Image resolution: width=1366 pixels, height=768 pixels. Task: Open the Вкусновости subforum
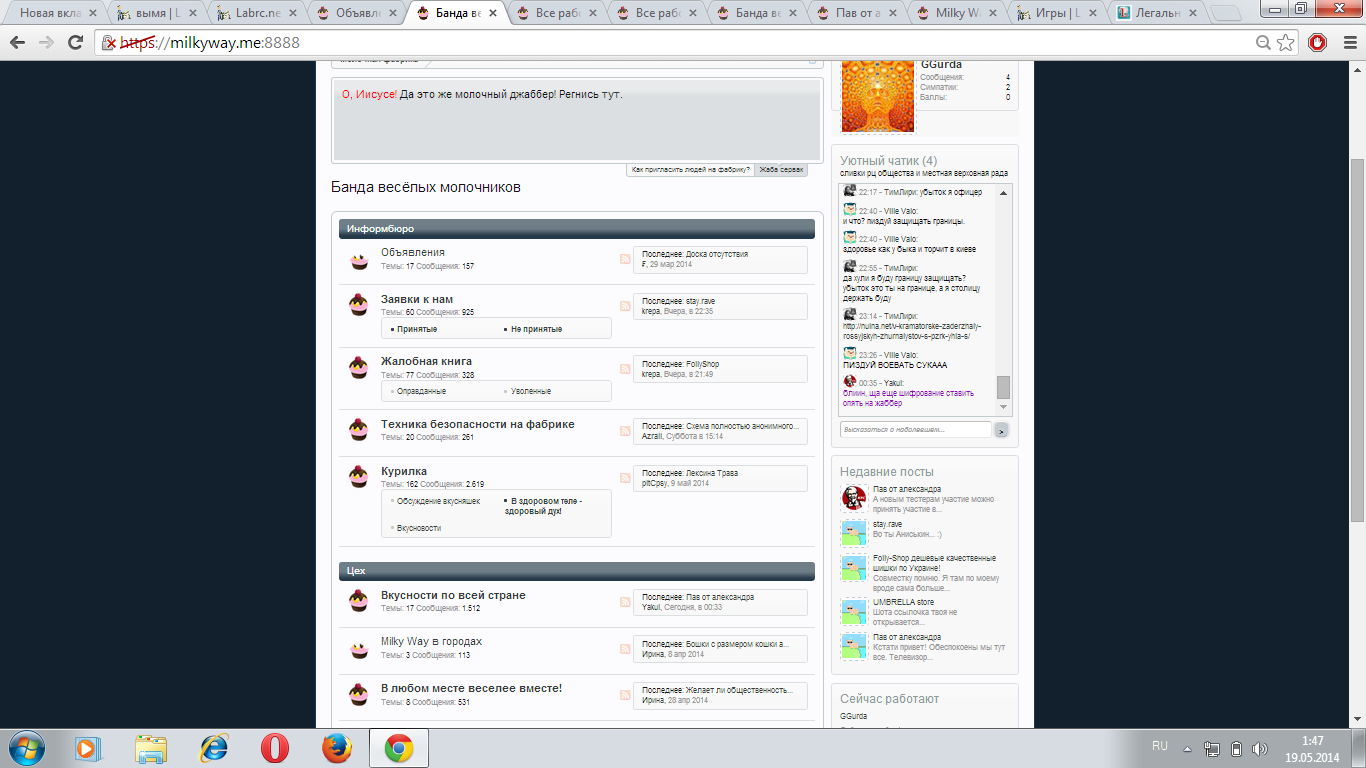point(418,528)
